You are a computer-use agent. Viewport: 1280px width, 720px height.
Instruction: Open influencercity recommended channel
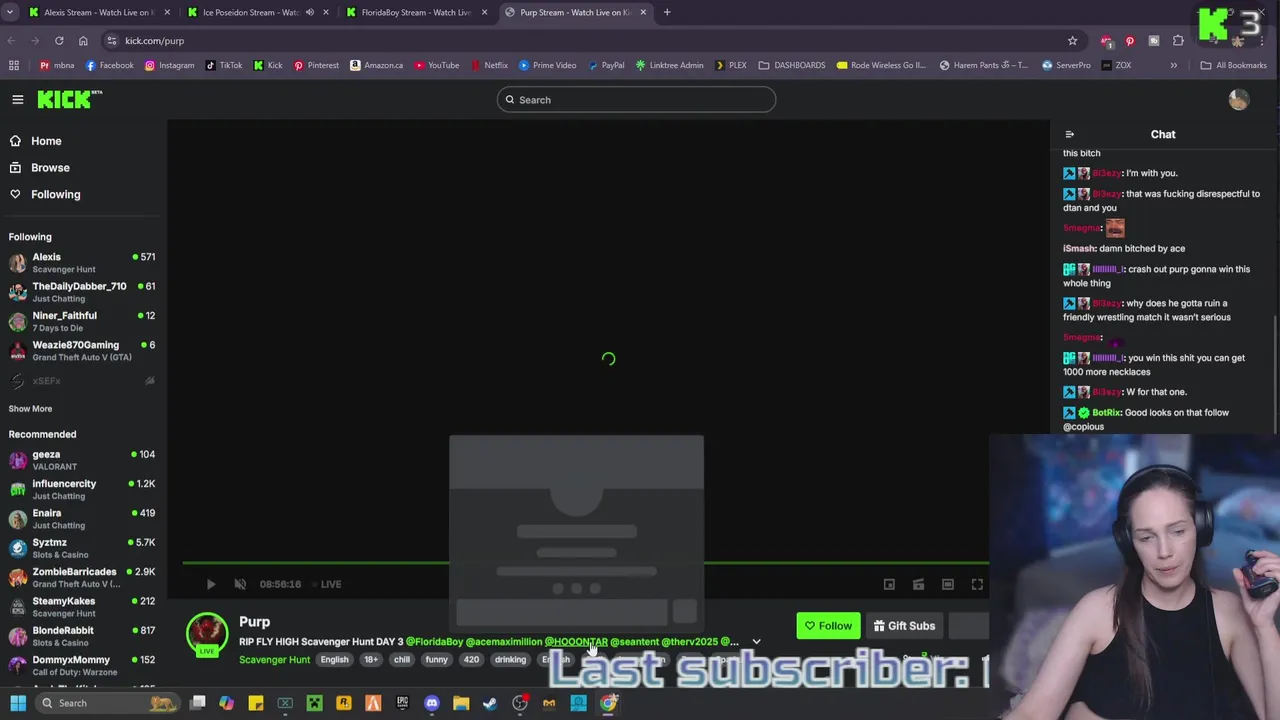pyautogui.click(x=83, y=489)
